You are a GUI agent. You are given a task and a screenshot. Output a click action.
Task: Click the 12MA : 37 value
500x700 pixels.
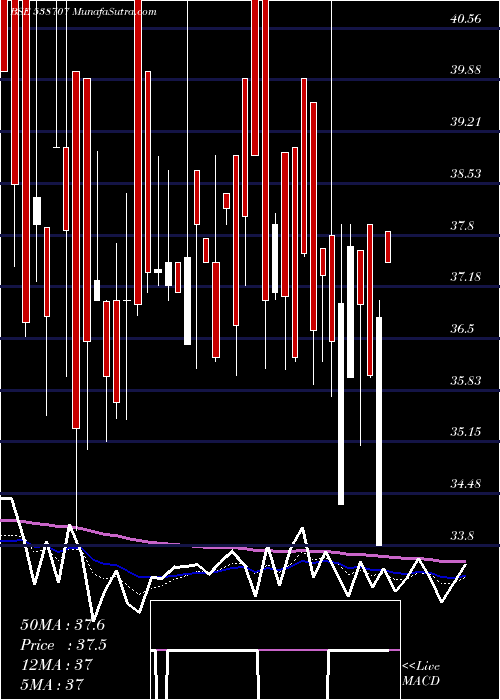point(57,664)
